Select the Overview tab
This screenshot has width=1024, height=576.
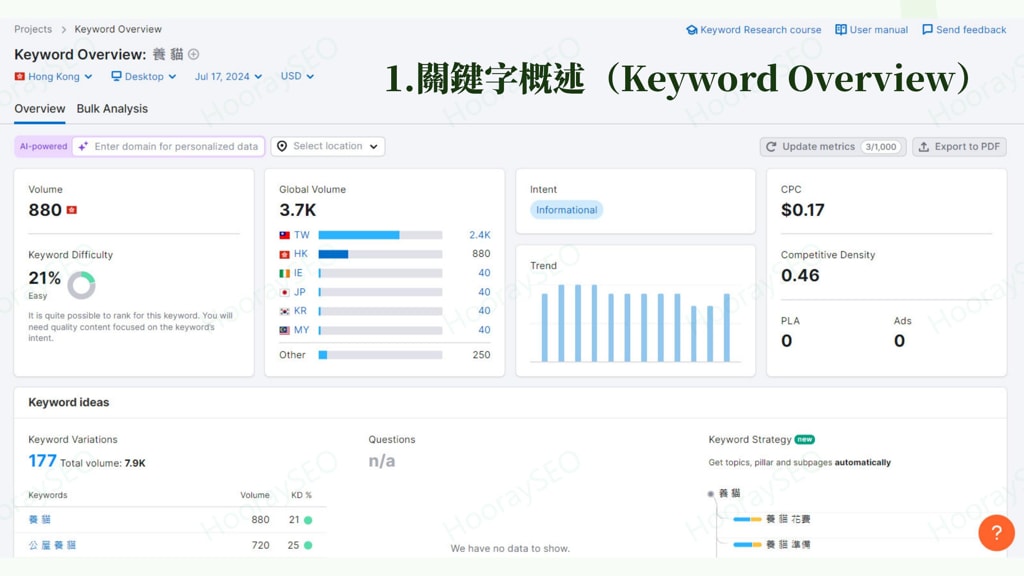(x=39, y=108)
